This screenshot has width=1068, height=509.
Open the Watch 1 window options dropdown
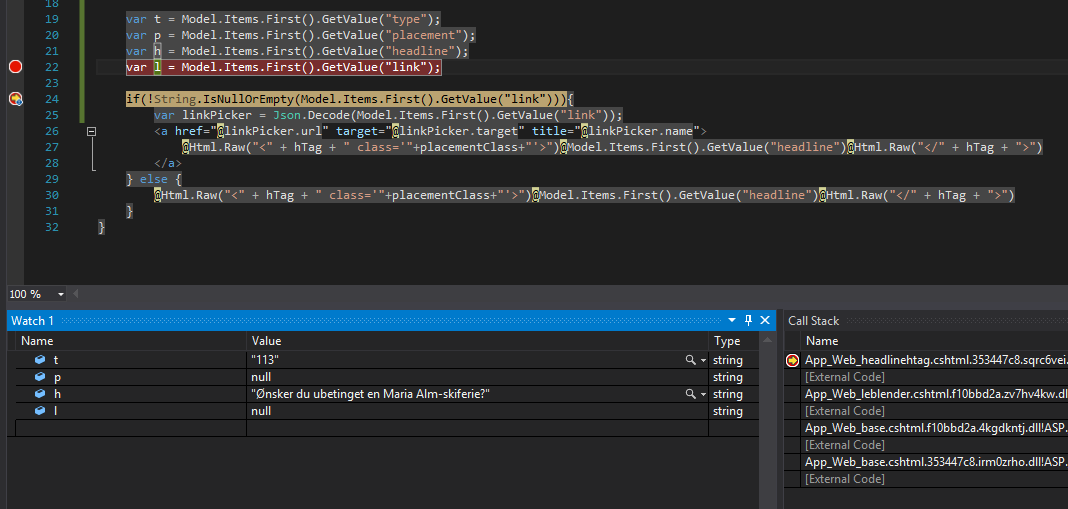(x=732, y=320)
